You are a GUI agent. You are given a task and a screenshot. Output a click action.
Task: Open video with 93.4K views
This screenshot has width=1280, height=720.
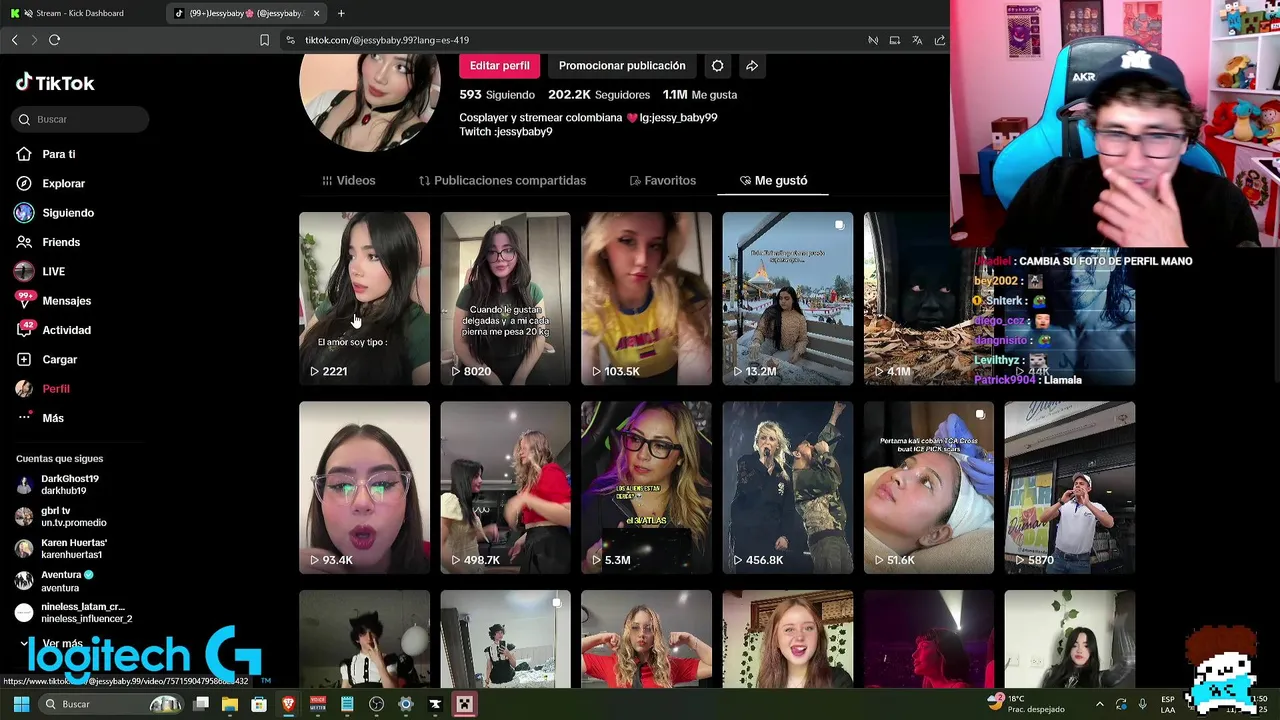click(364, 488)
